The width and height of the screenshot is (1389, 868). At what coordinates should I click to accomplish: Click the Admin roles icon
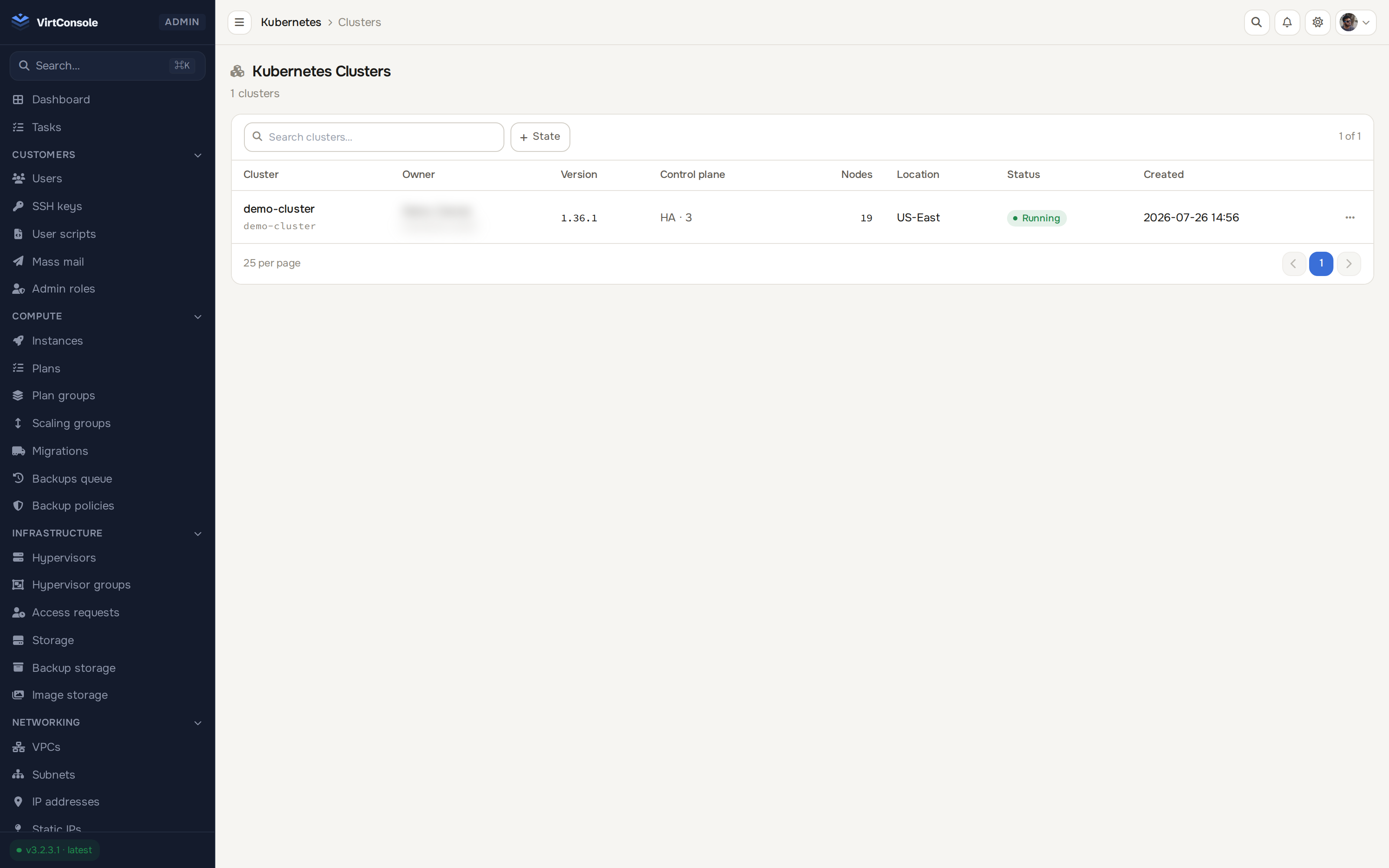pyautogui.click(x=18, y=289)
